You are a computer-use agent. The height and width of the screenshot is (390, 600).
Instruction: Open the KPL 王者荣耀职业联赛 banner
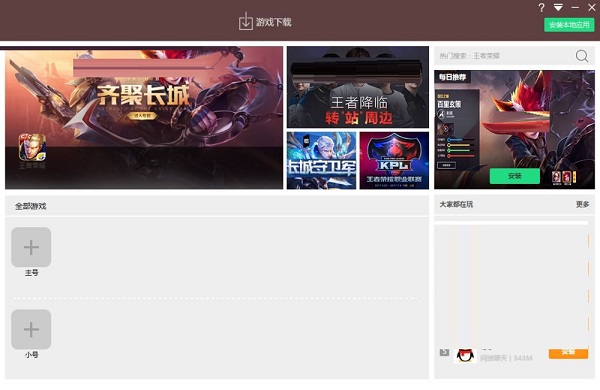pyautogui.click(x=394, y=160)
